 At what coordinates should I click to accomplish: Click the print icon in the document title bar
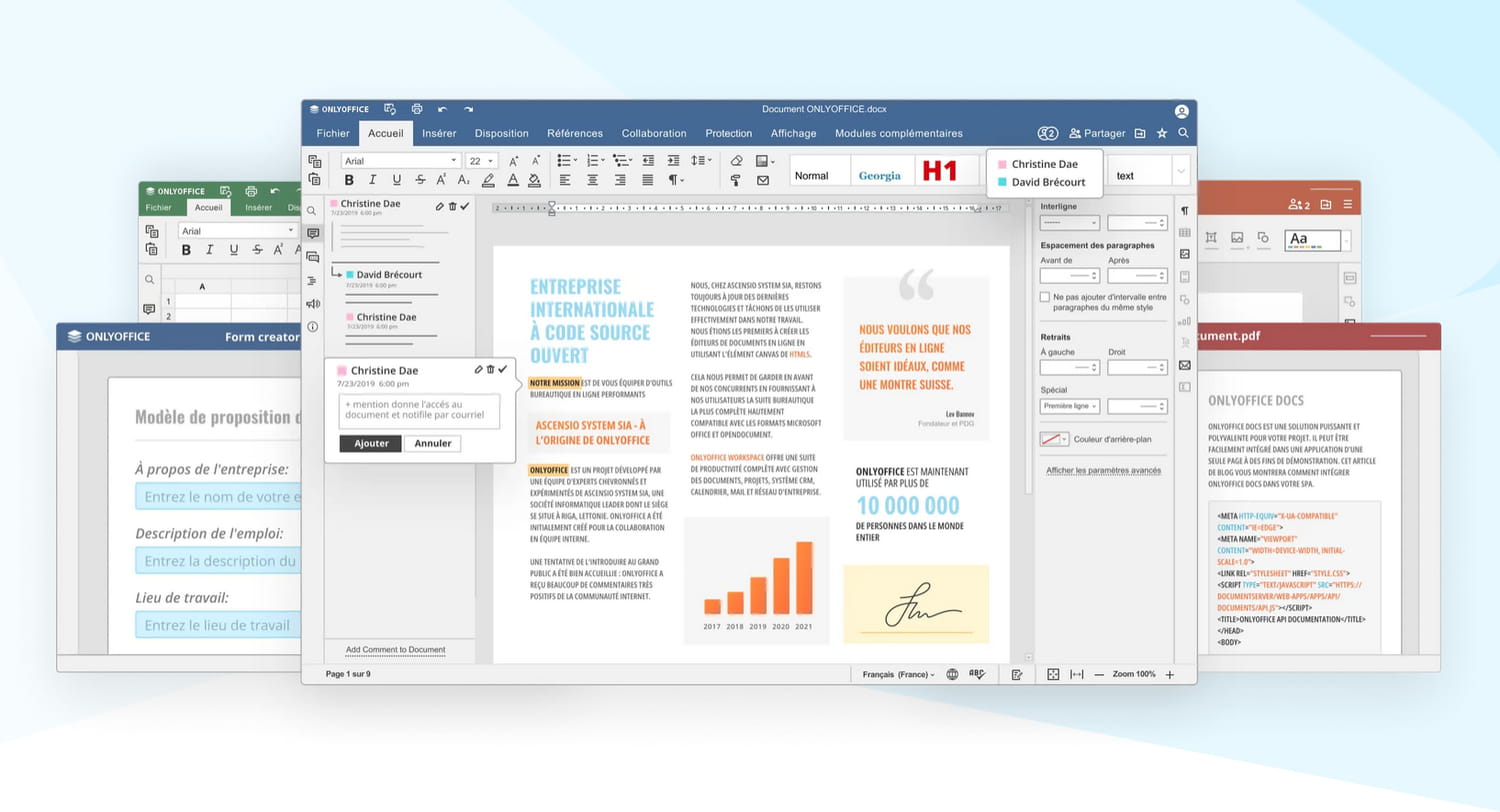417,109
